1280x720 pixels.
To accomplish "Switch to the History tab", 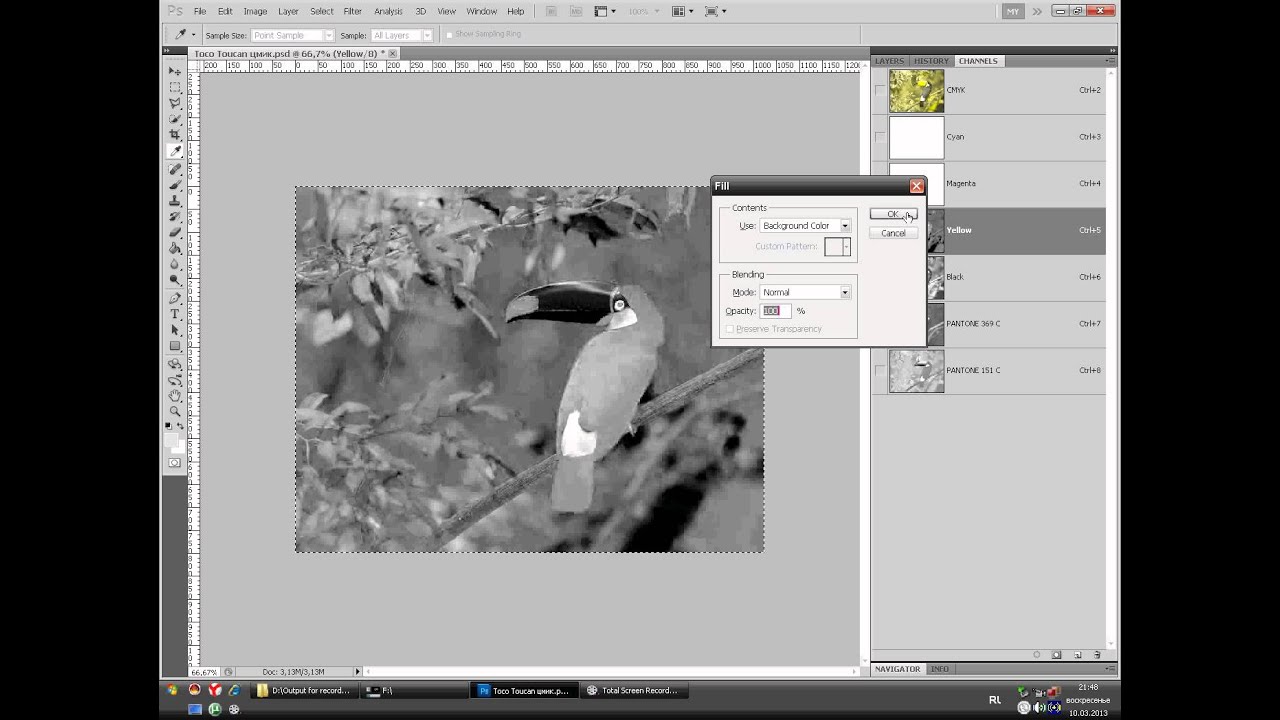I will point(931,61).
